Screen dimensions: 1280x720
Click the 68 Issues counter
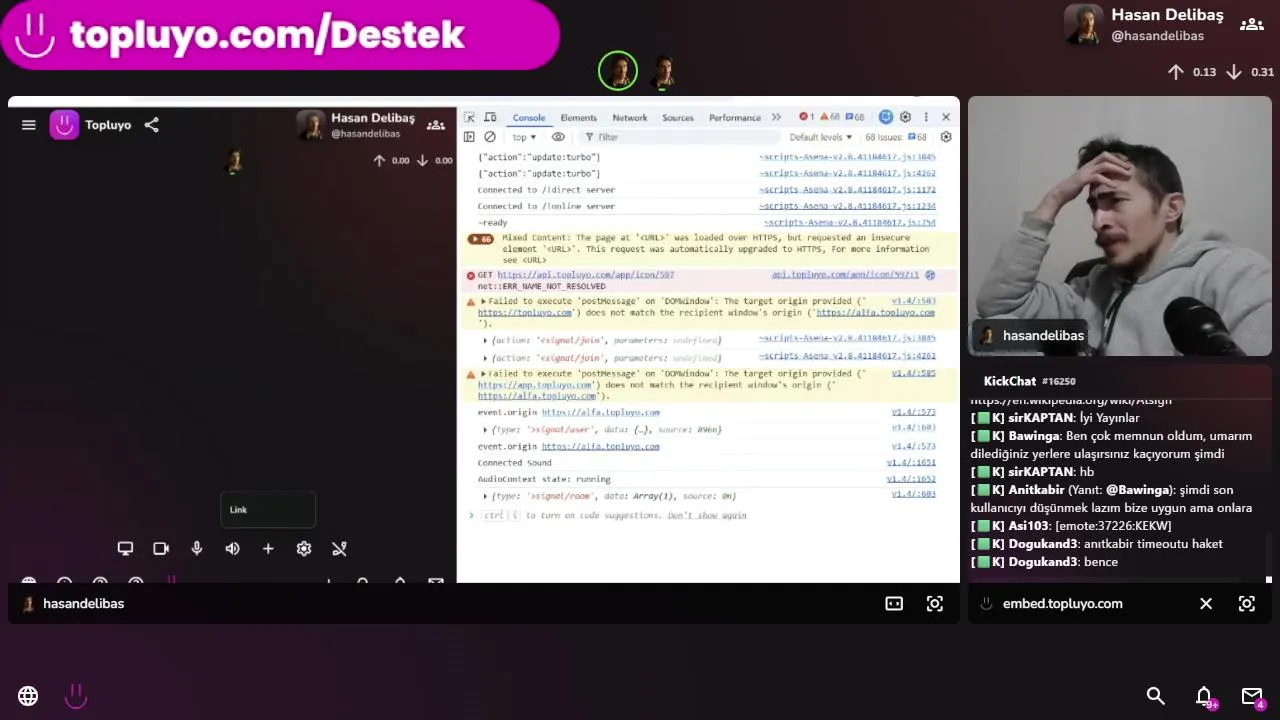coord(896,137)
